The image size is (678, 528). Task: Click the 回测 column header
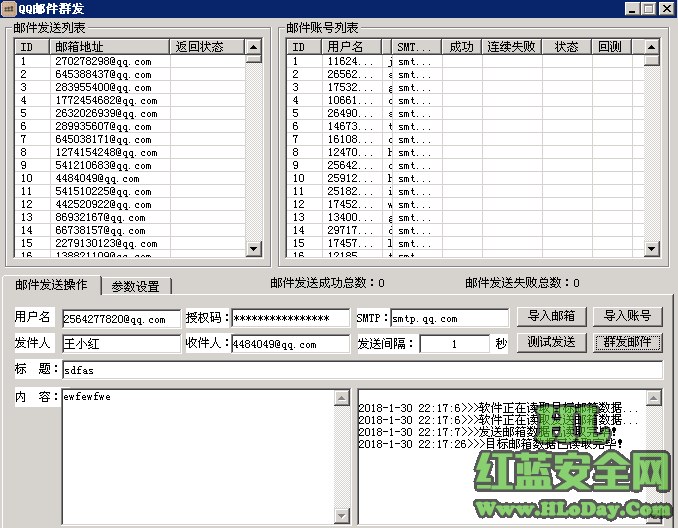coord(611,47)
